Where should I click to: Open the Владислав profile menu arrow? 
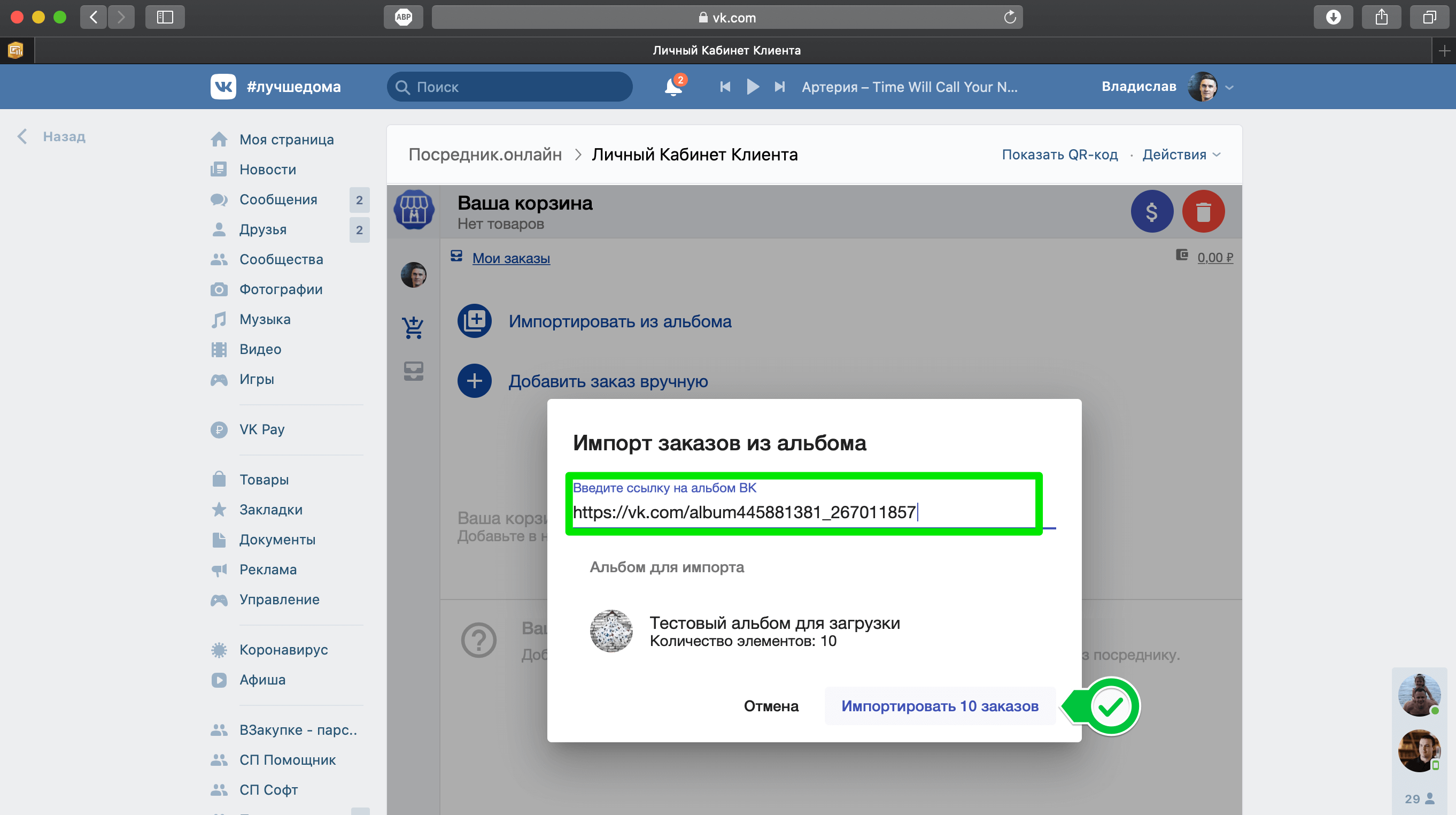[1229, 88]
